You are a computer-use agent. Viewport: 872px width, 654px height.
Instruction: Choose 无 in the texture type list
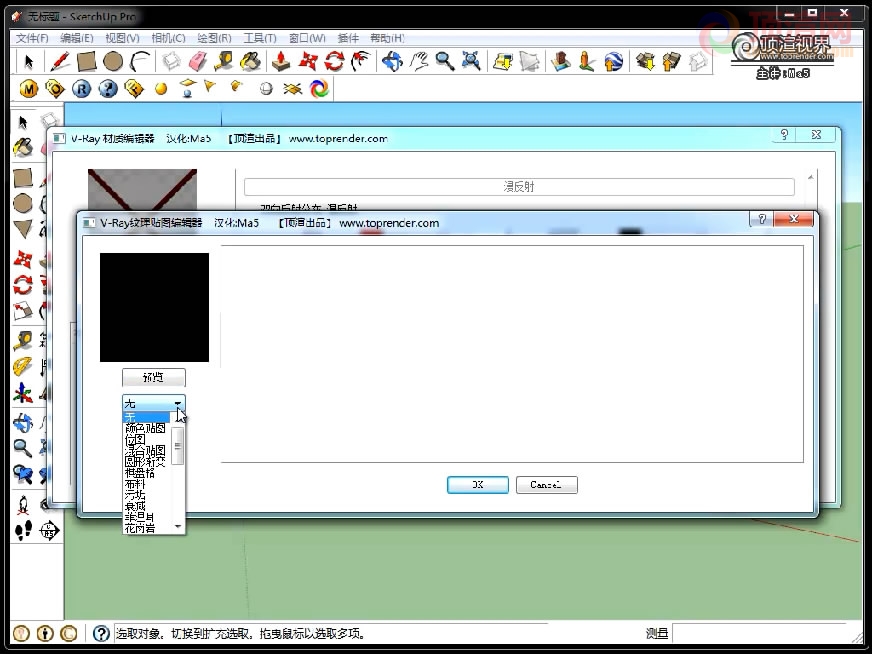(146, 417)
